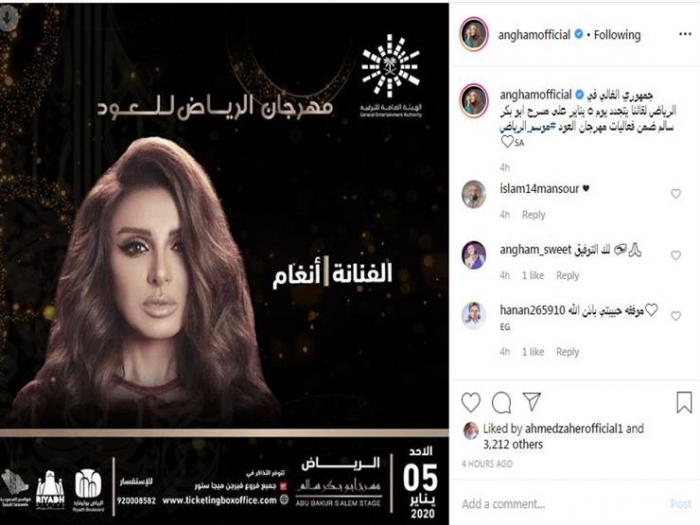Reply to hanan265910's comment
Viewport: 700px width, 525px height.
[x=567, y=352]
